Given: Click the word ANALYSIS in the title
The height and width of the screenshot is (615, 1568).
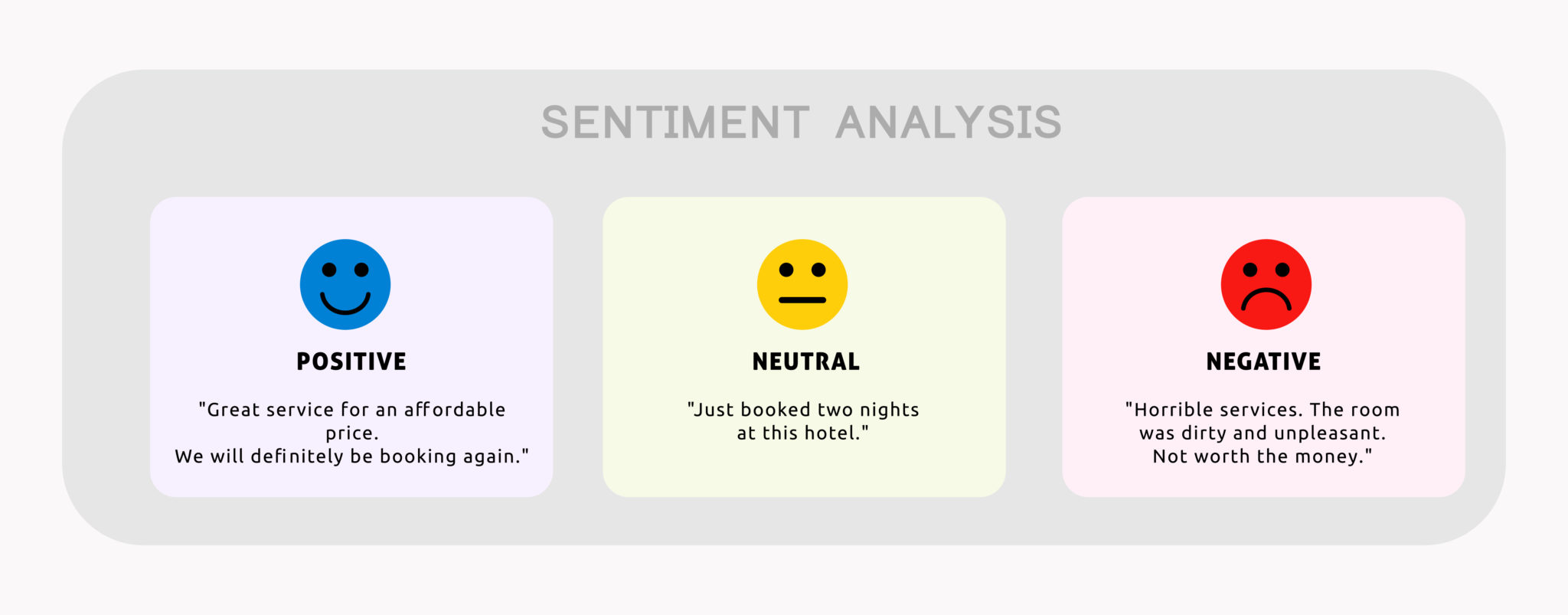Looking at the screenshot, I should coord(948,123).
